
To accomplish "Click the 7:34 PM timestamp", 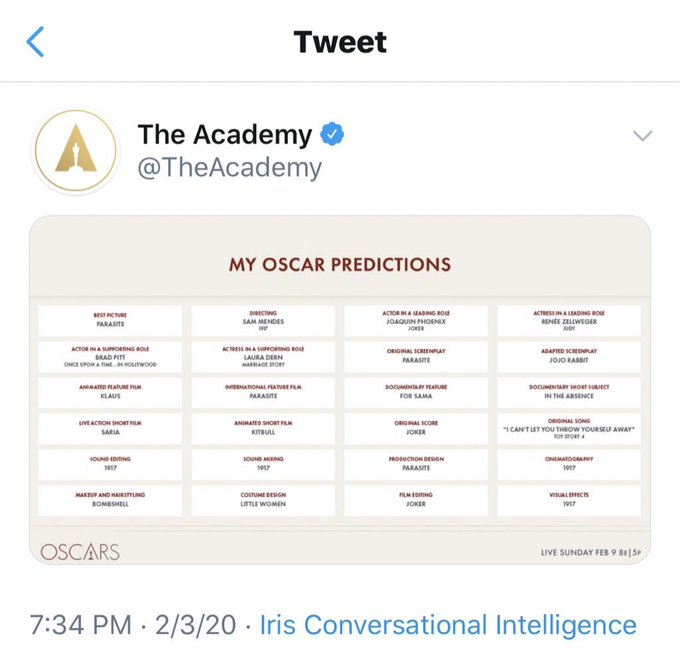I will [81, 625].
